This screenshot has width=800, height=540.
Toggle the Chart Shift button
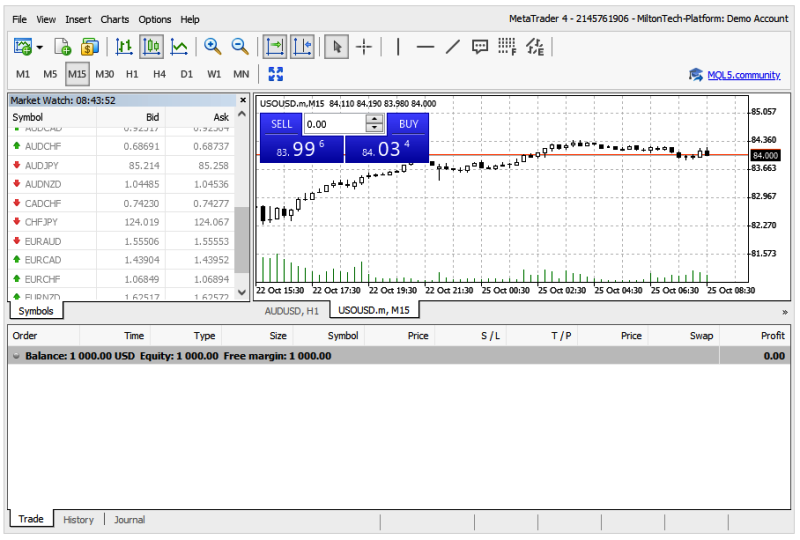pyautogui.click(x=302, y=47)
